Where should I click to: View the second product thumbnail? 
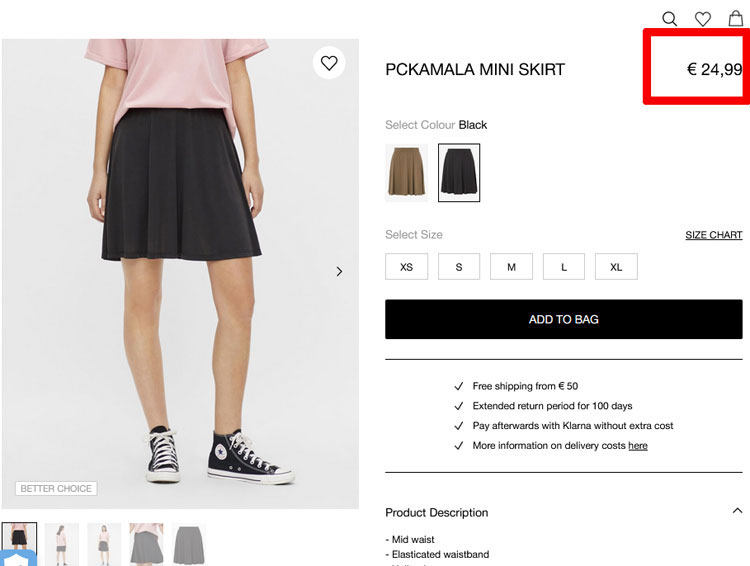(61, 544)
